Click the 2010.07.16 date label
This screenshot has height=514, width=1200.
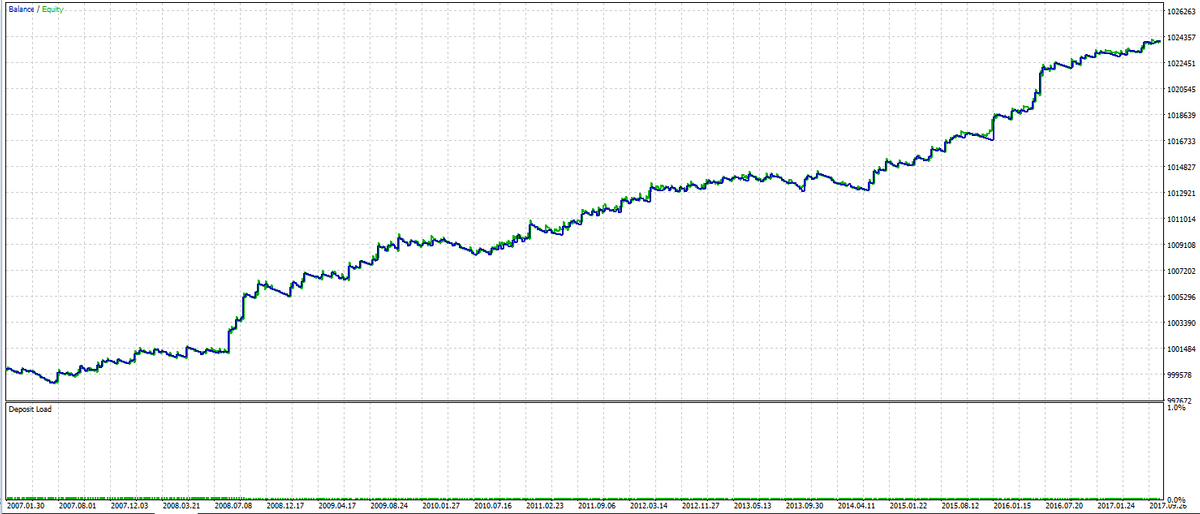(493, 507)
